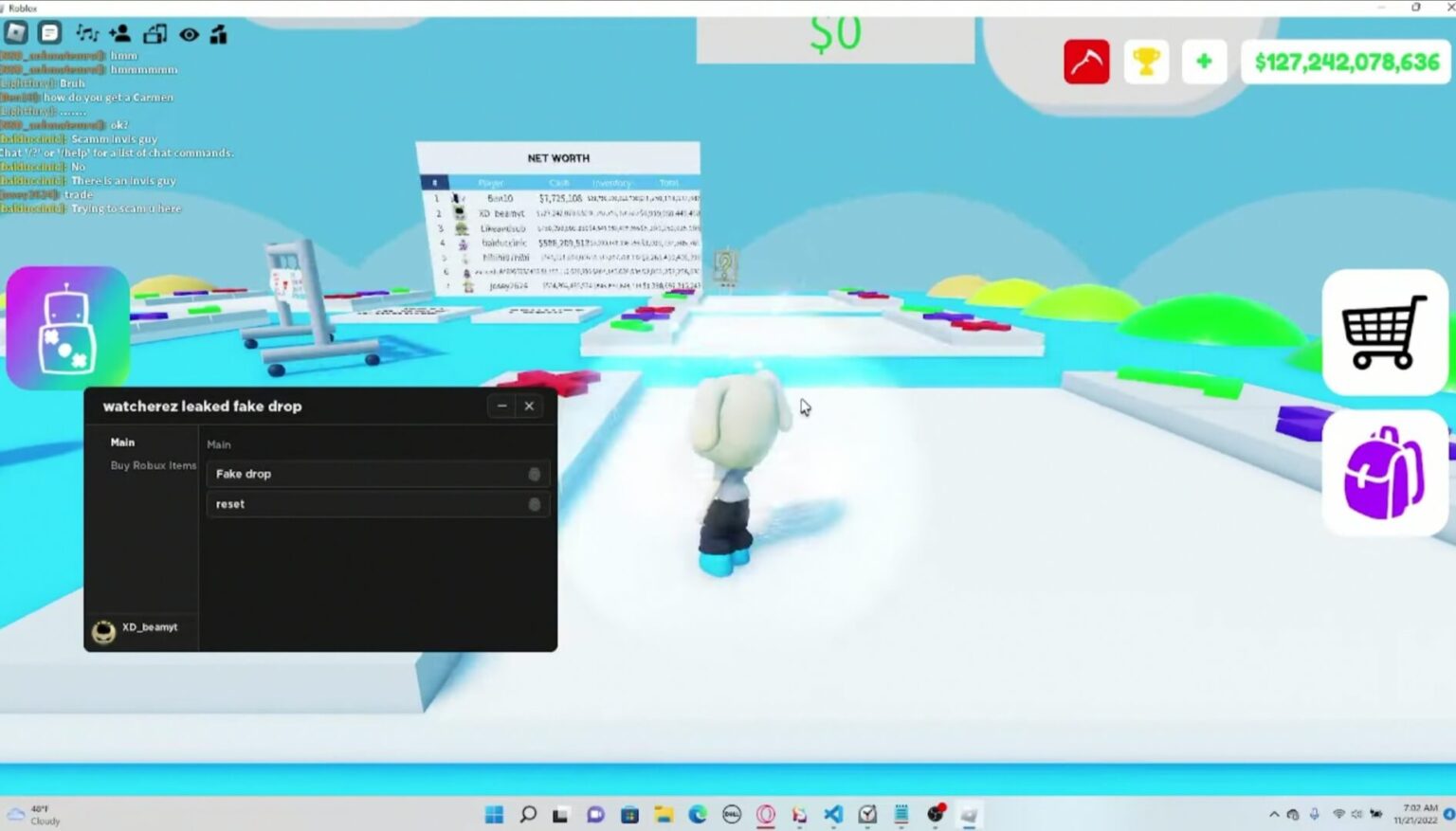Click the add friend person icon
The width and height of the screenshot is (1456, 831).
click(120, 34)
